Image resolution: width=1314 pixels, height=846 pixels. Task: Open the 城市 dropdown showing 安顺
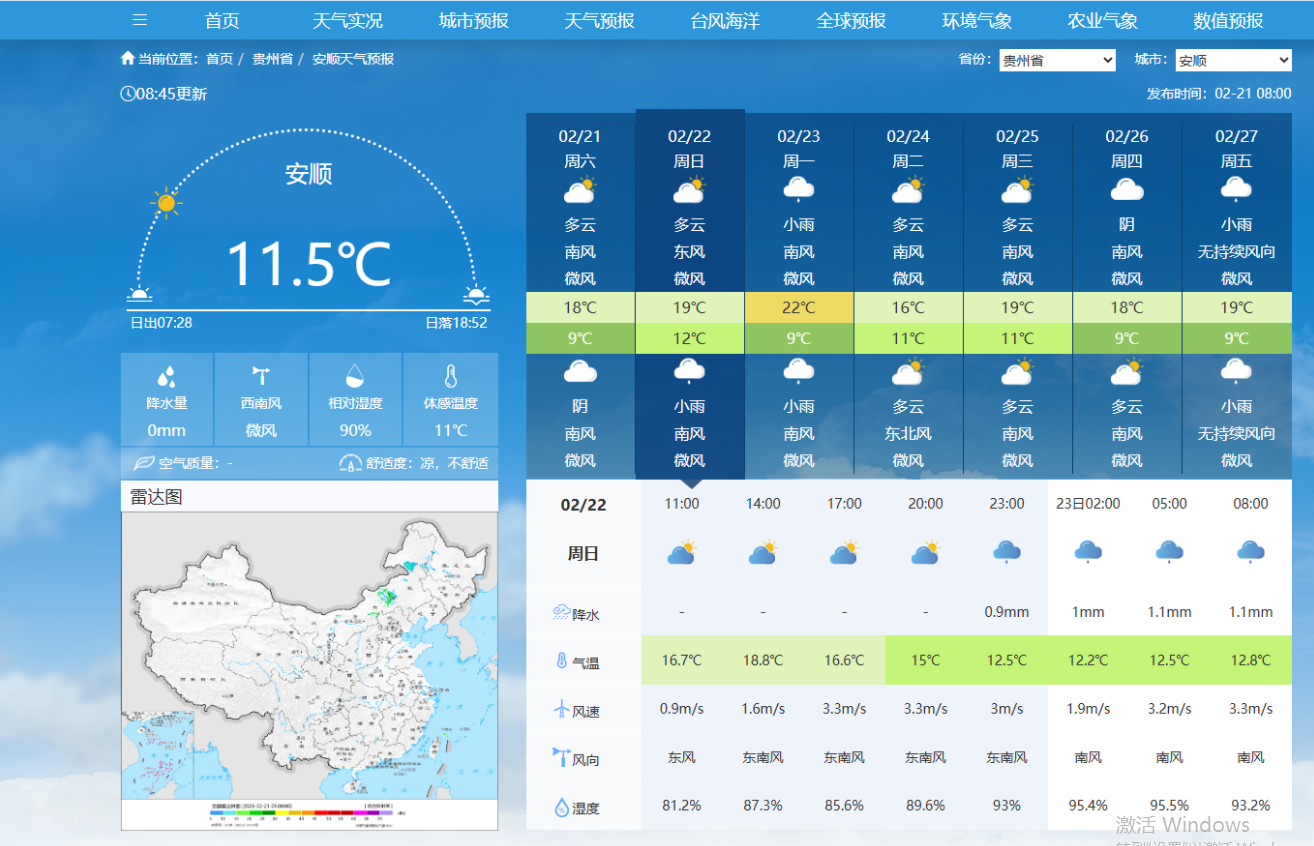pos(1233,61)
